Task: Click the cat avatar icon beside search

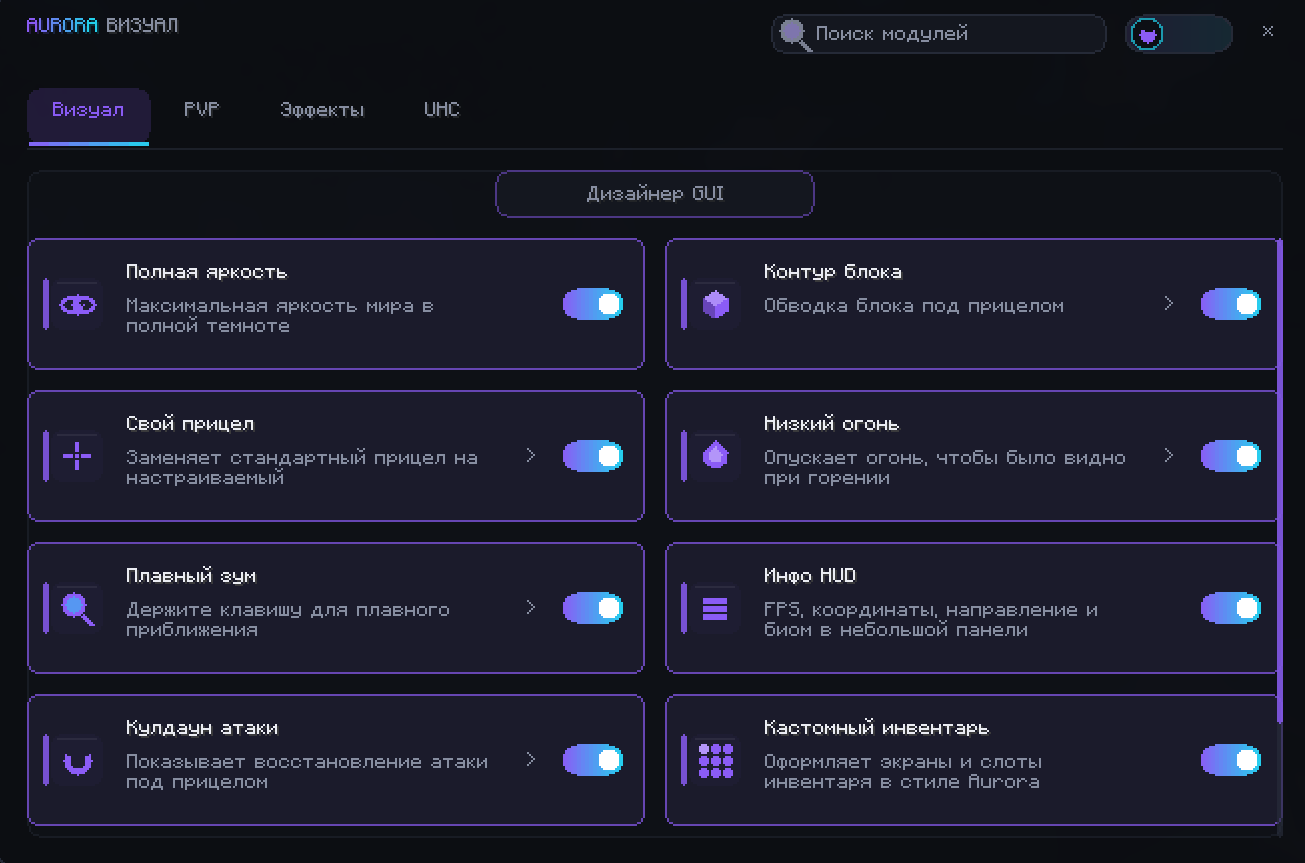Action: pyautogui.click(x=1147, y=35)
